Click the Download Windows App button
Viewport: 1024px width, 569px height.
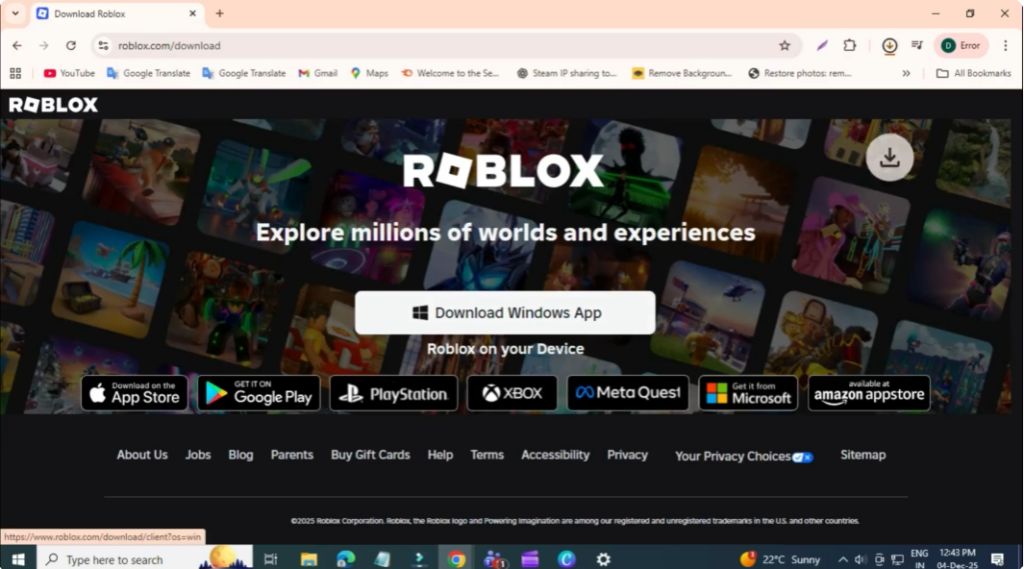click(505, 313)
